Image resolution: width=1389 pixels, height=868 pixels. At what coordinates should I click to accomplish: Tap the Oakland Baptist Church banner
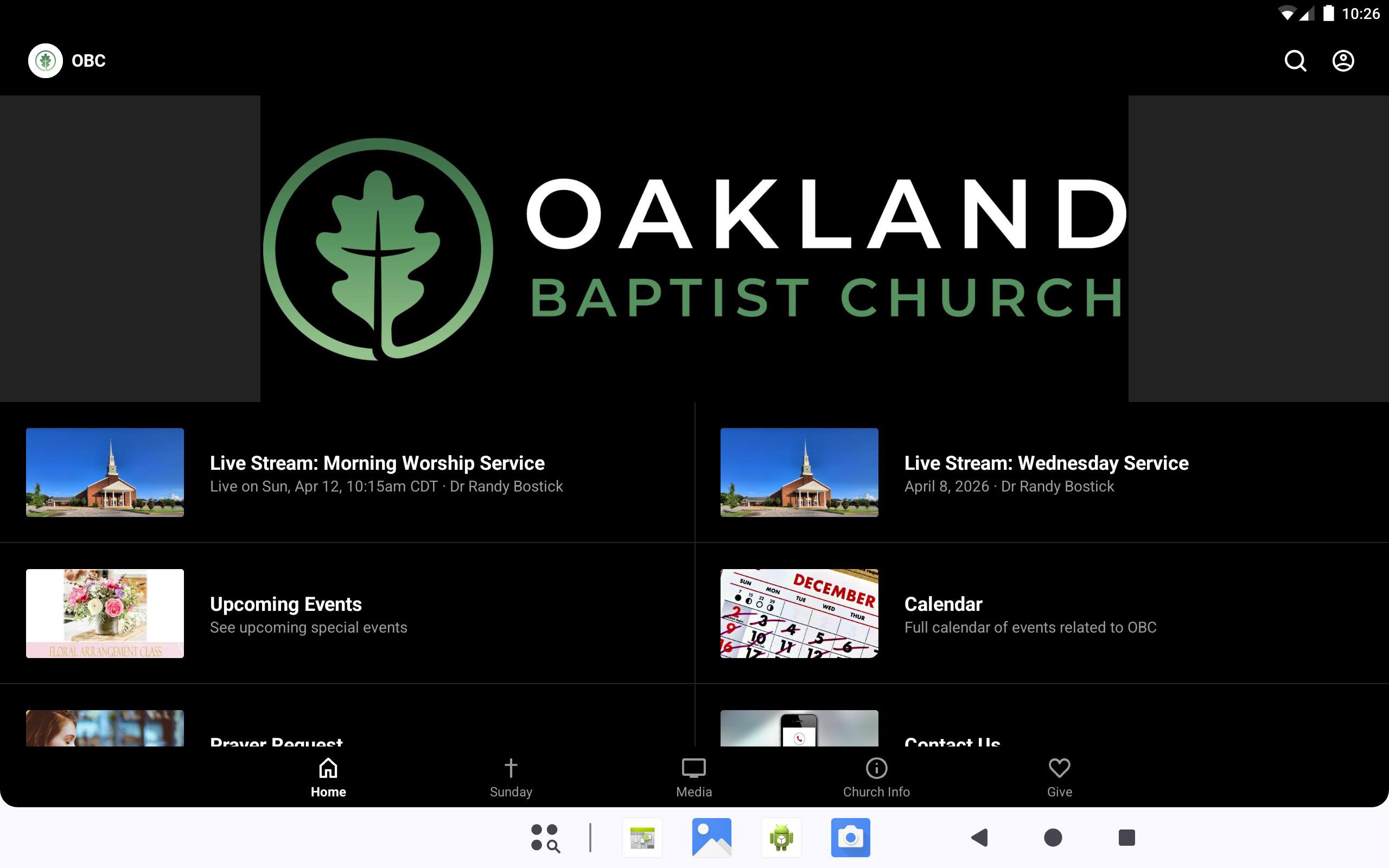pyautogui.click(x=694, y=248)
